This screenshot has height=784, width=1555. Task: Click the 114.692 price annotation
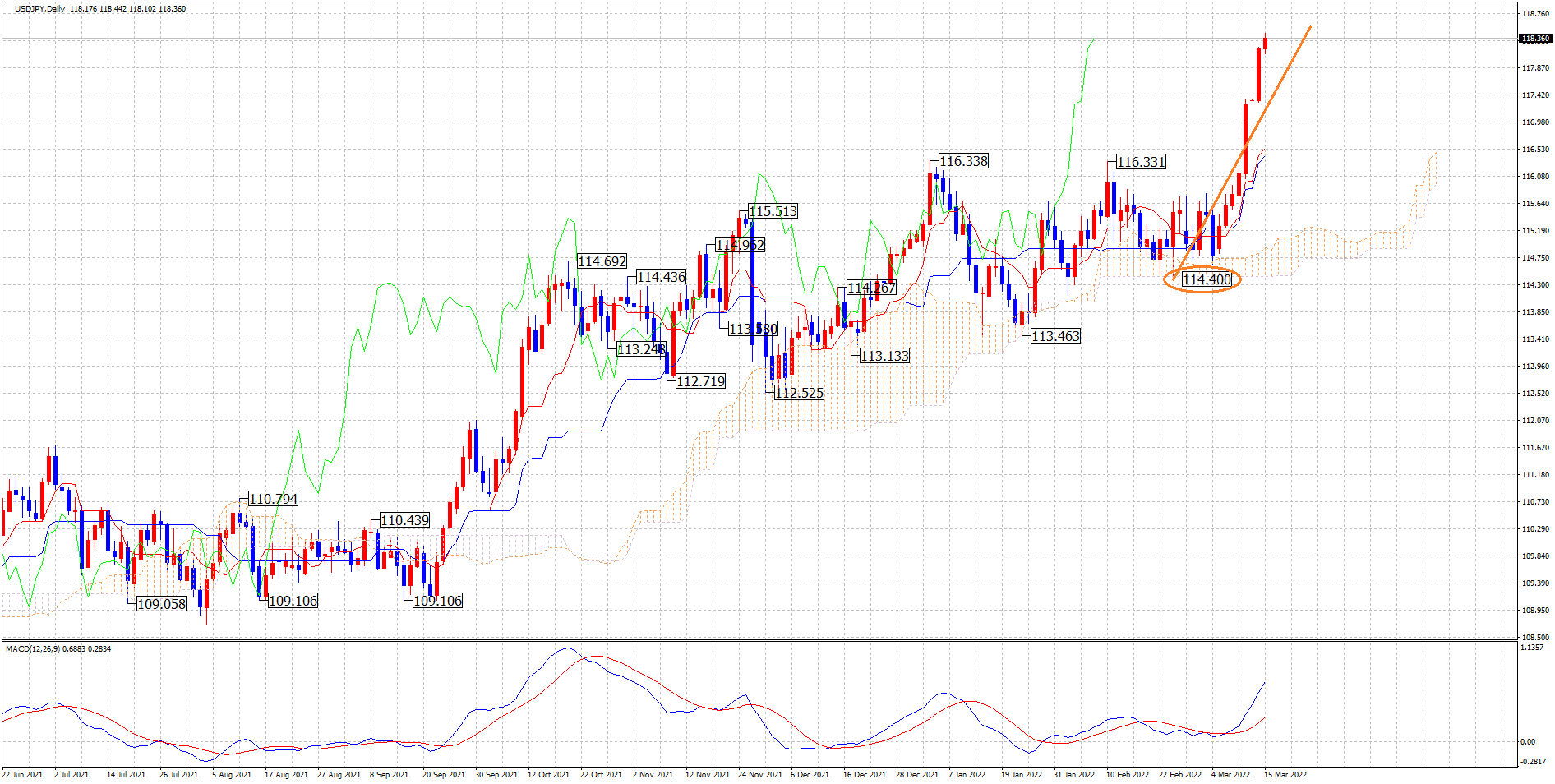(602, 261)
